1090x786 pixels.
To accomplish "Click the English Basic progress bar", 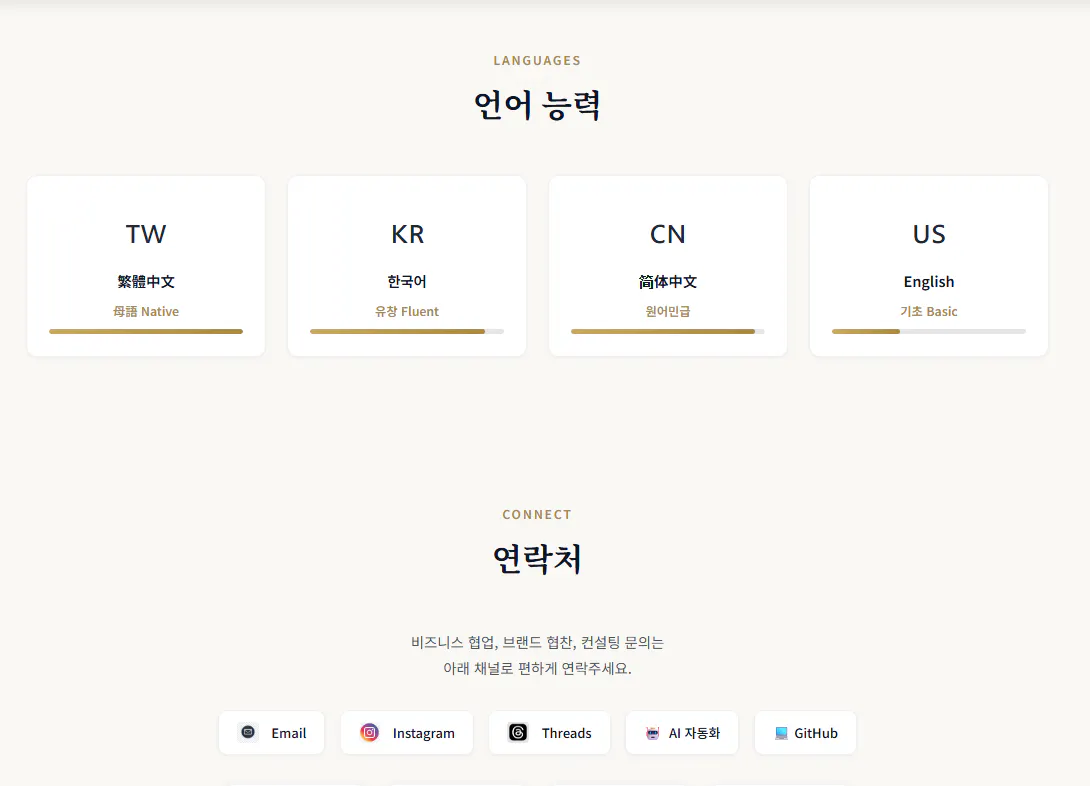I will click(x=928, y=330).
